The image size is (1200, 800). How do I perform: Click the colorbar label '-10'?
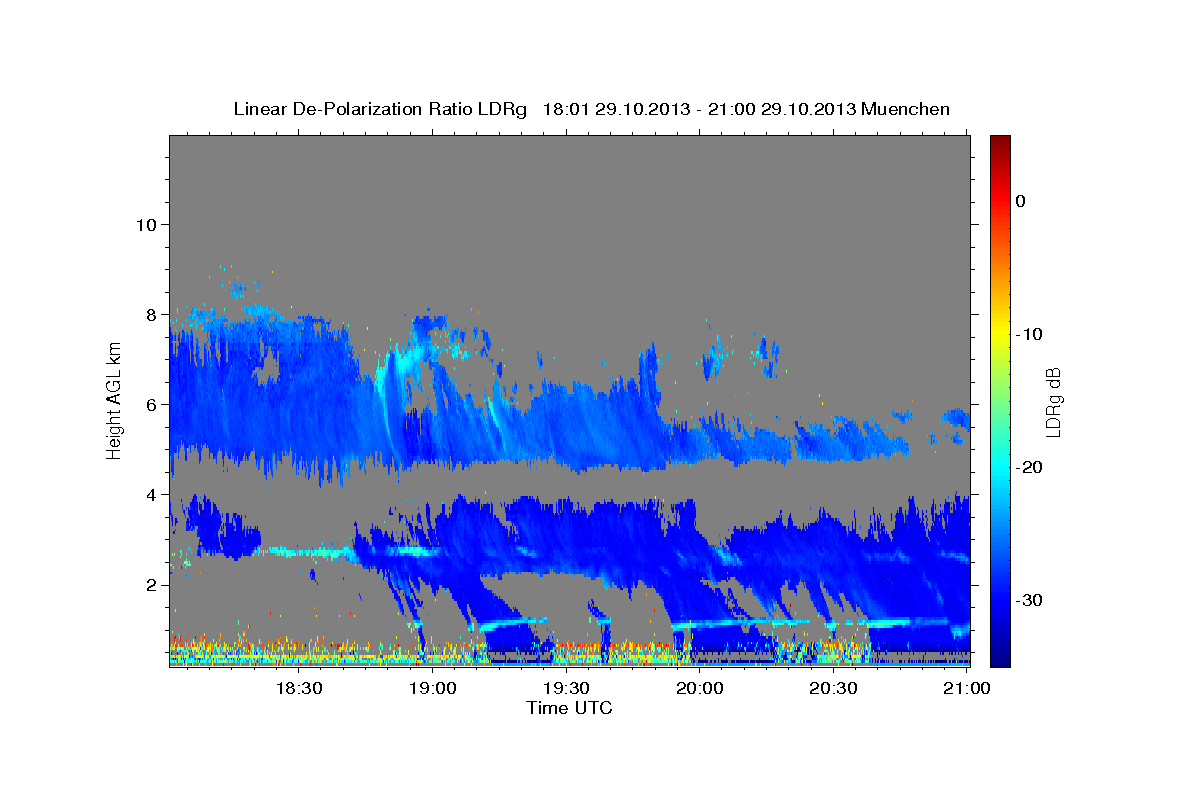[1030, 334]
